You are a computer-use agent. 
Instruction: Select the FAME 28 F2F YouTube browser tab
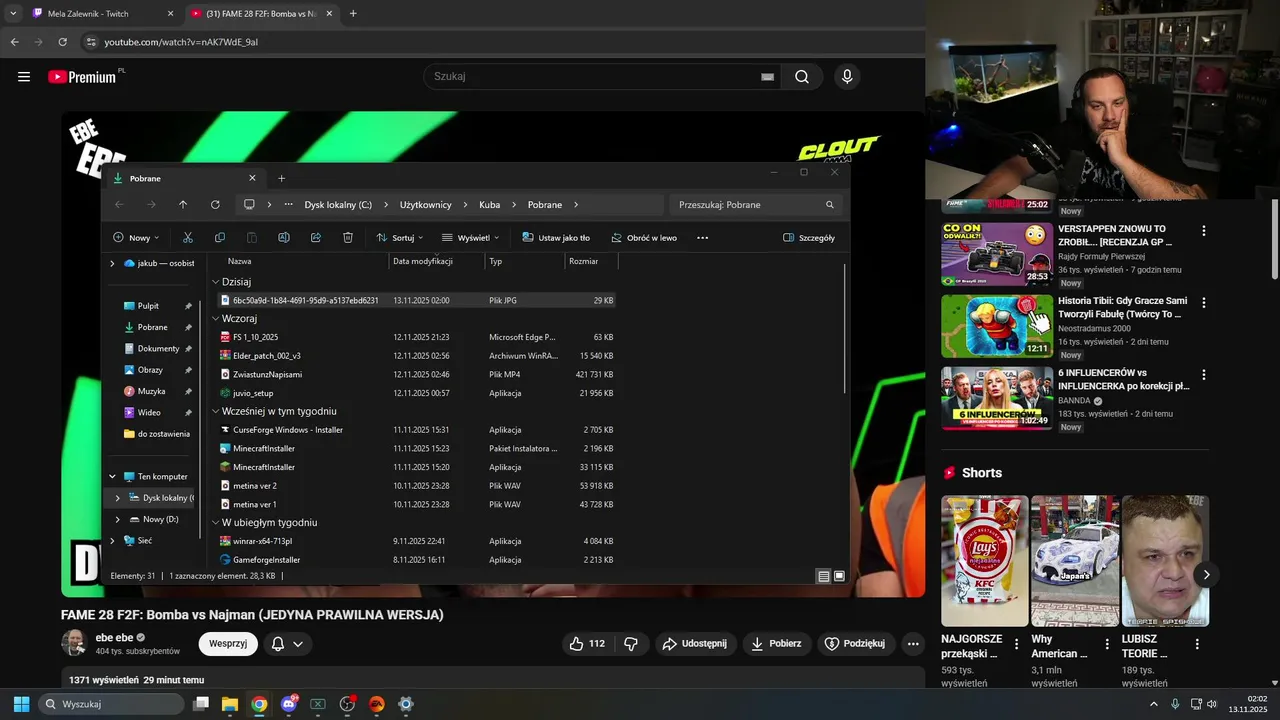[x=262, y=14]
